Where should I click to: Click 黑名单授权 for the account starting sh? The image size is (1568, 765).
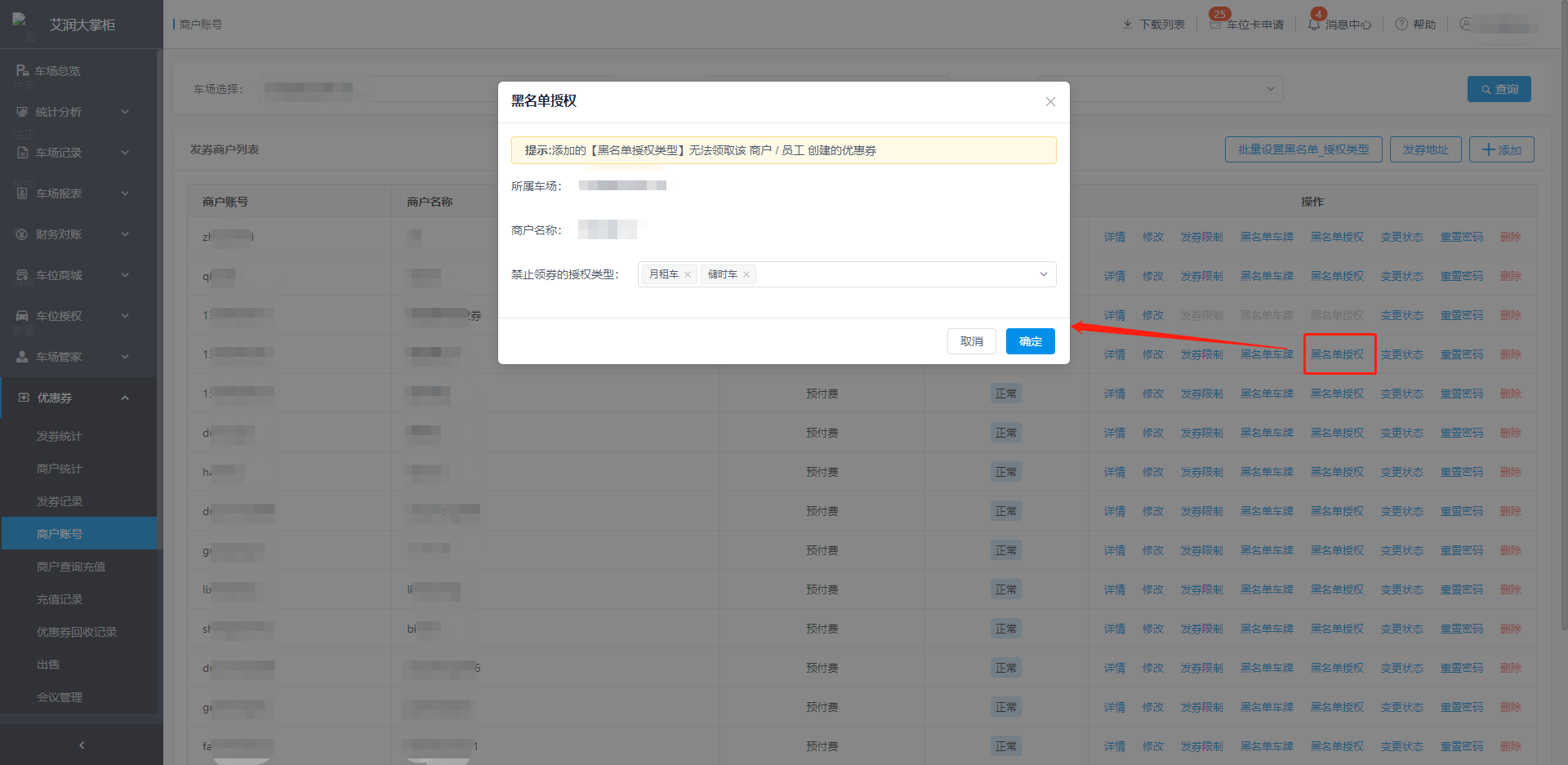[x=1338, y=629]
